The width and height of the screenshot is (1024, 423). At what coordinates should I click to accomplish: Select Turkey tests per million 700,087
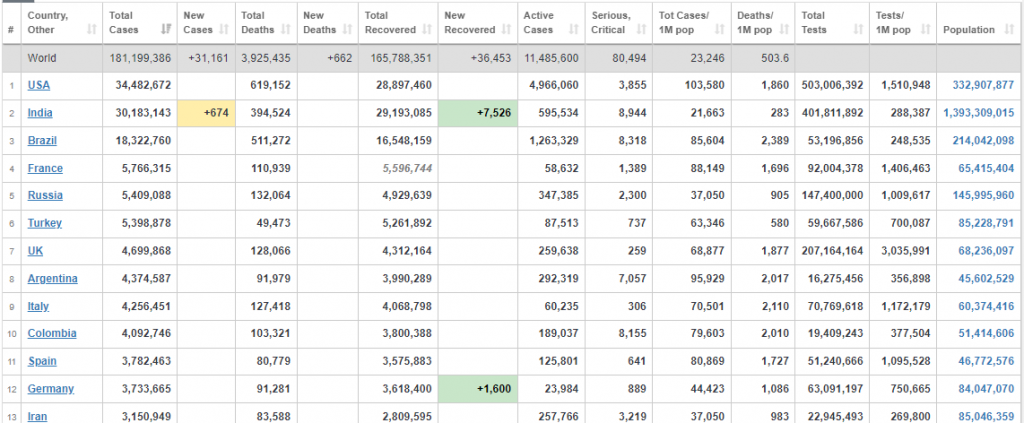(910, 223)
